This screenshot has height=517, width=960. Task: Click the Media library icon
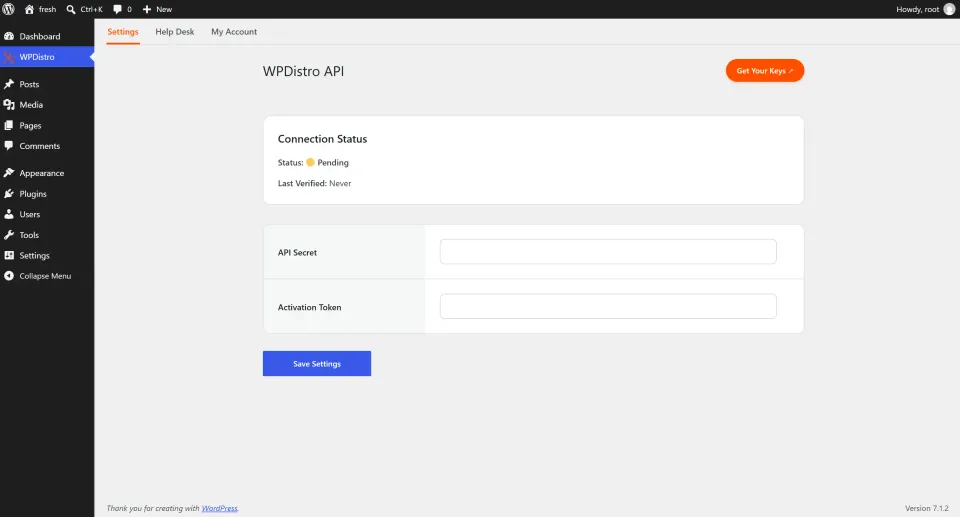(9, 105)
